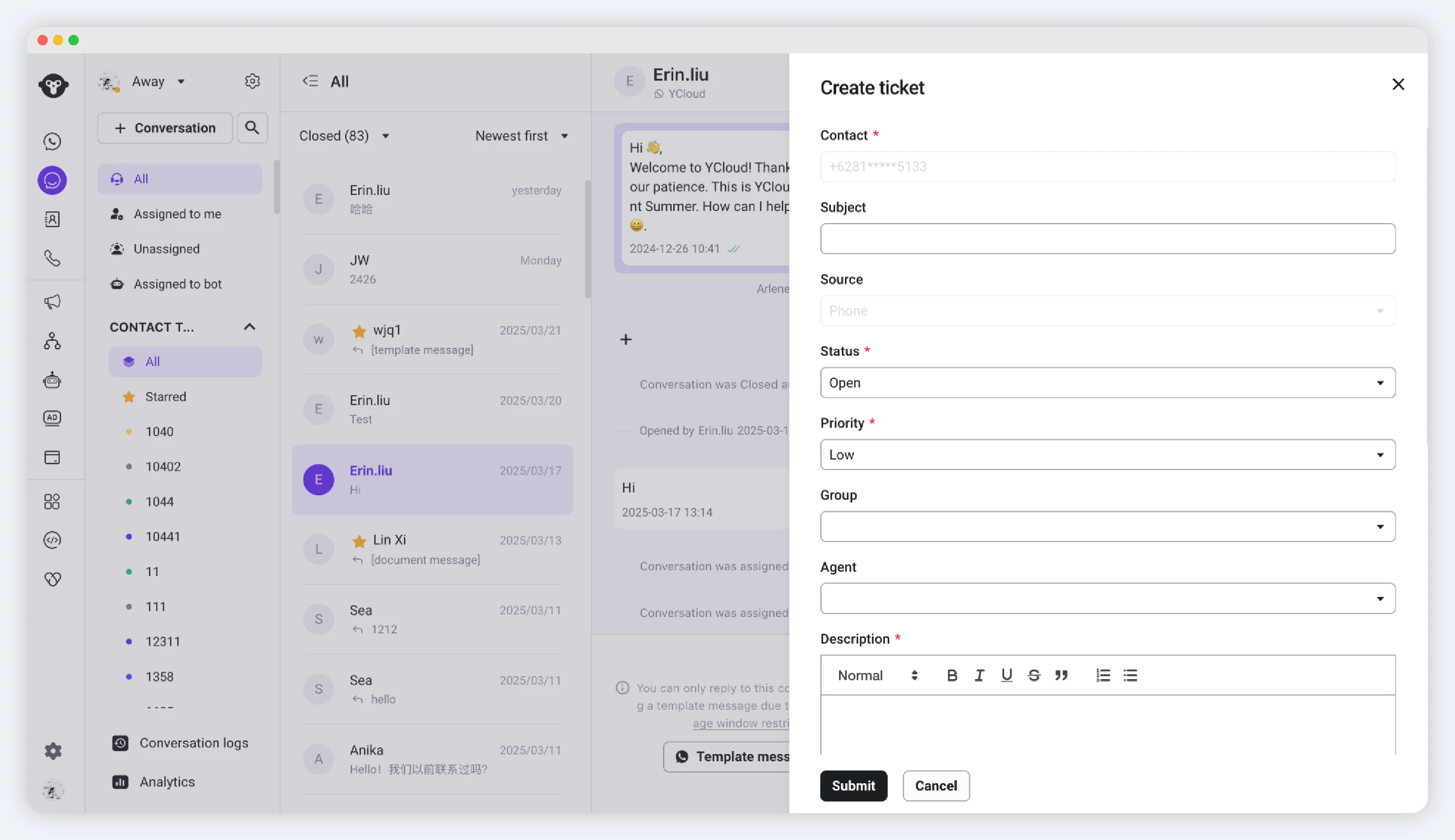Screen dimensions: 1455x840
Task: Open the Contacts icon in left rail
Action: click(53, 219)
